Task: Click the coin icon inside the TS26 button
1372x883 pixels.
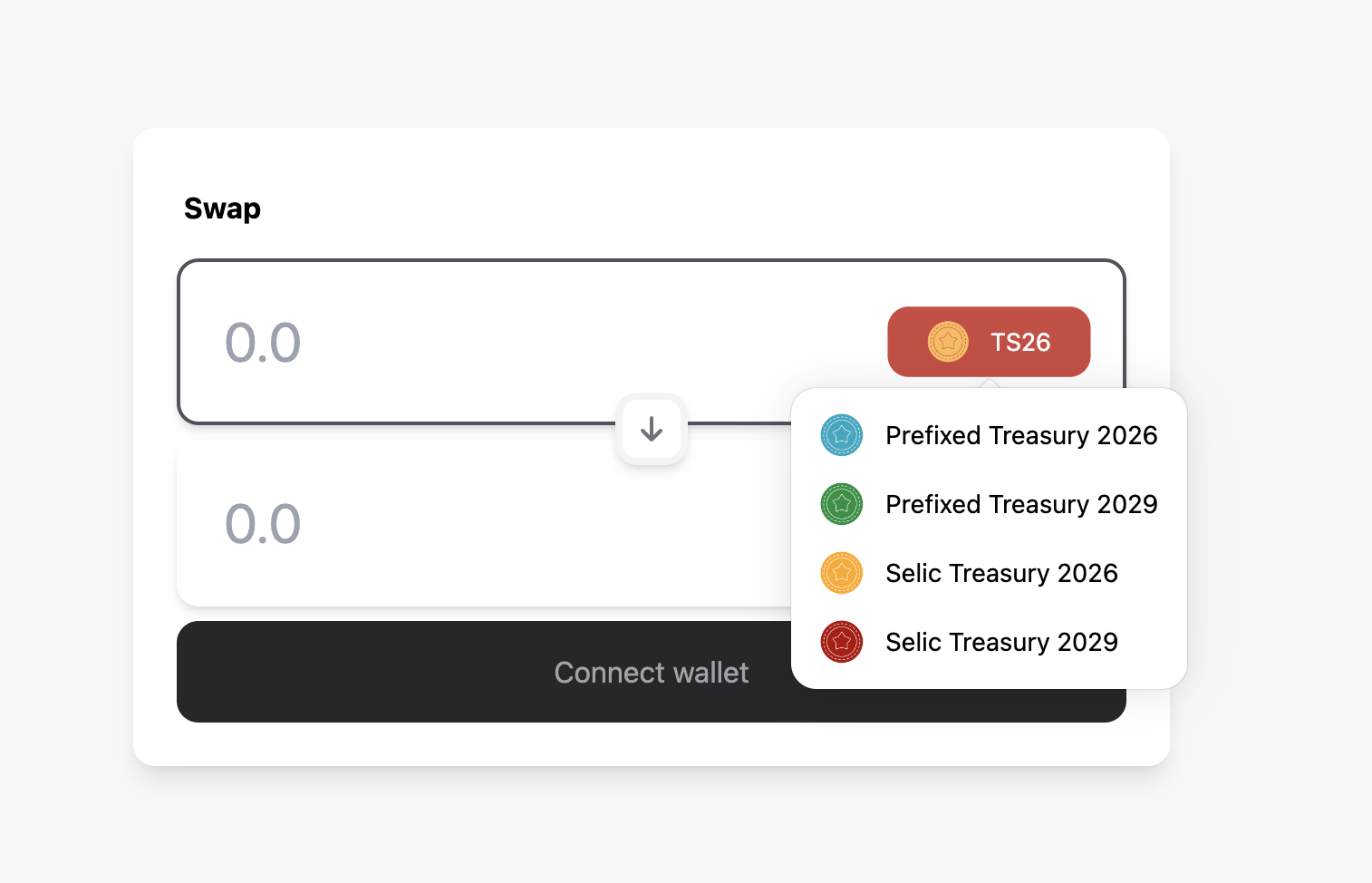Action: pos(948,342)
